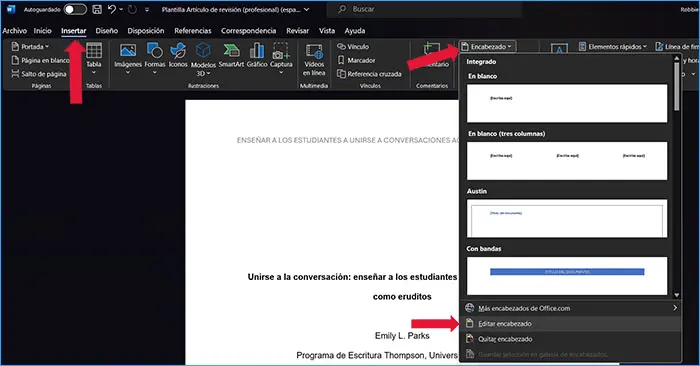Click the author name Emily L. Parks

(402, 336)
